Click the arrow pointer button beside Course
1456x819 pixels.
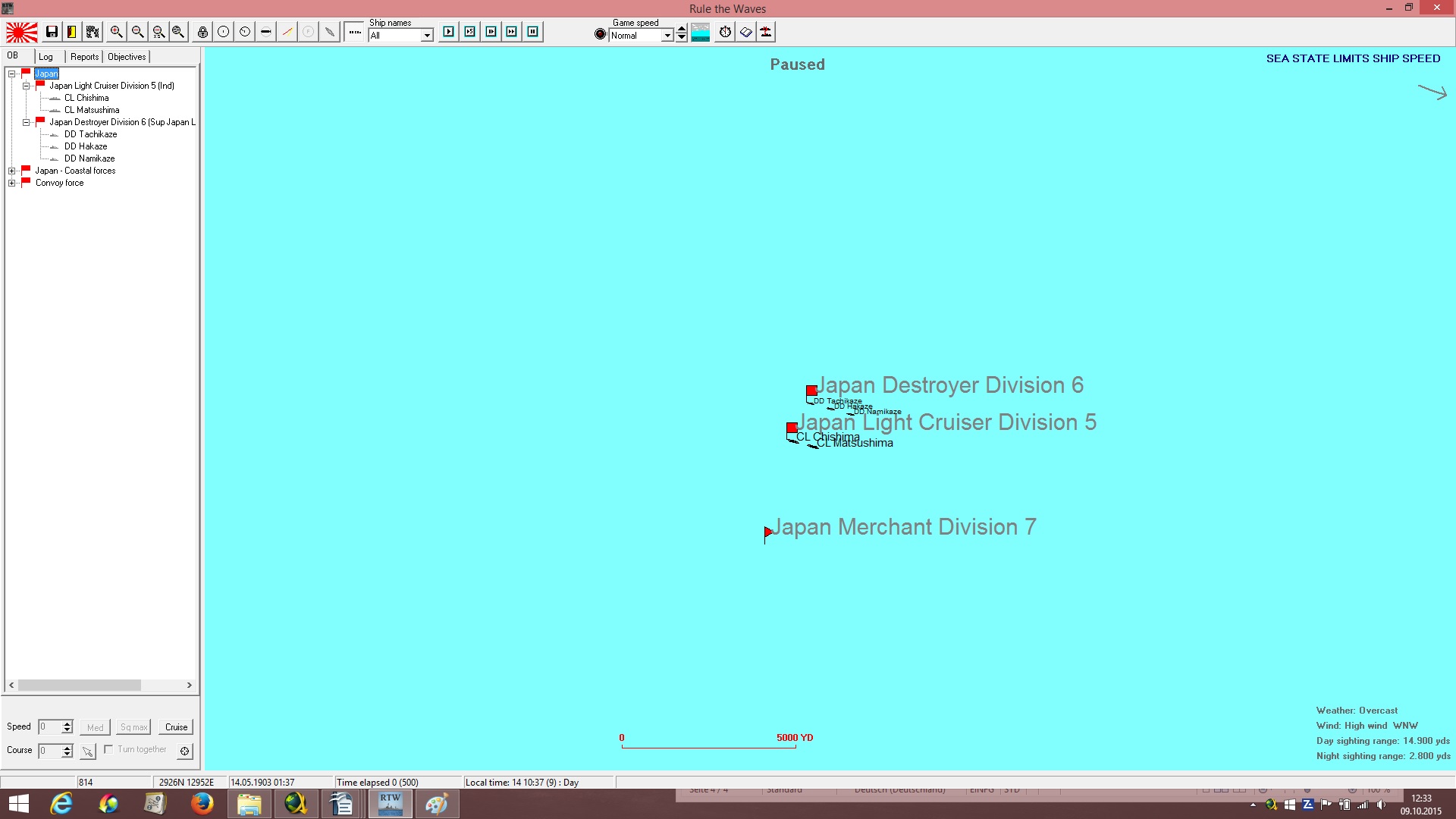(88, 751)
